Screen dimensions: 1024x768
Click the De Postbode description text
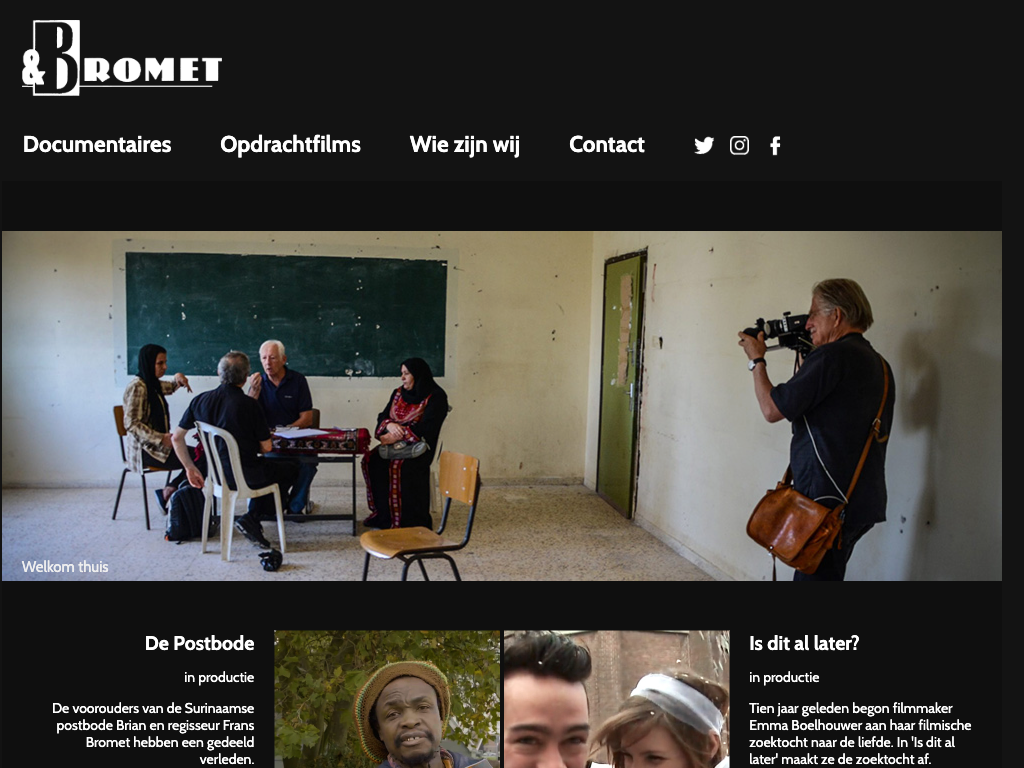153,733
